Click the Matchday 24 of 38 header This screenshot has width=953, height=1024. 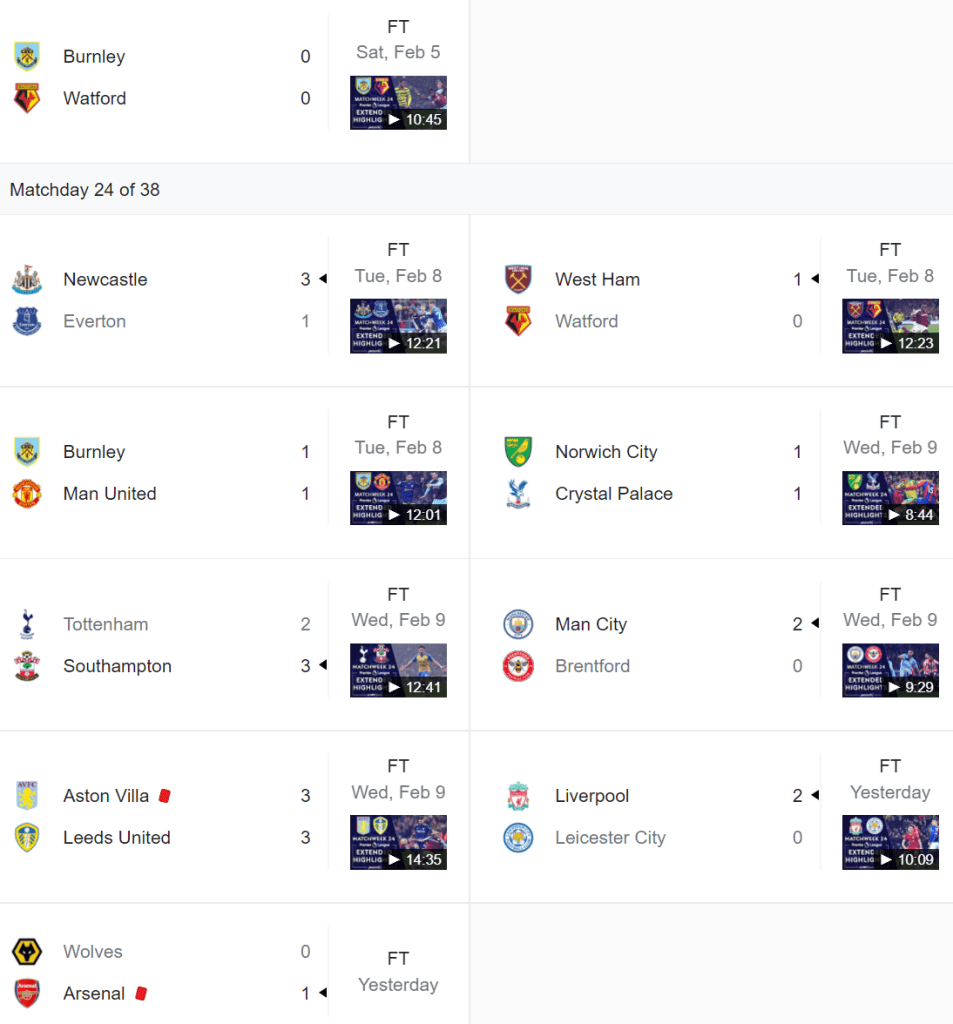(85, 190)
